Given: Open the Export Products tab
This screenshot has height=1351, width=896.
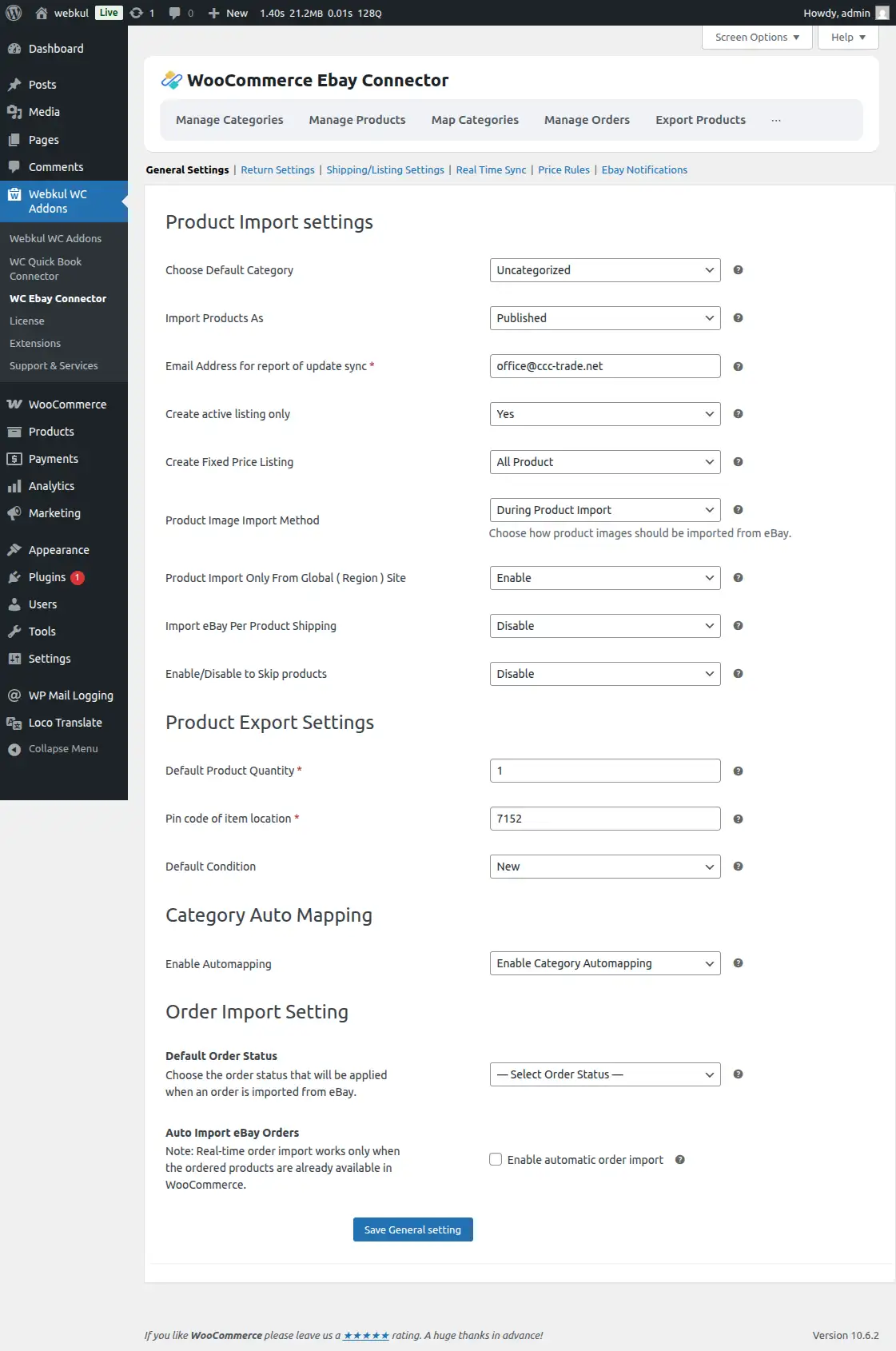Looking at the screenshot, I should point(700,120).
